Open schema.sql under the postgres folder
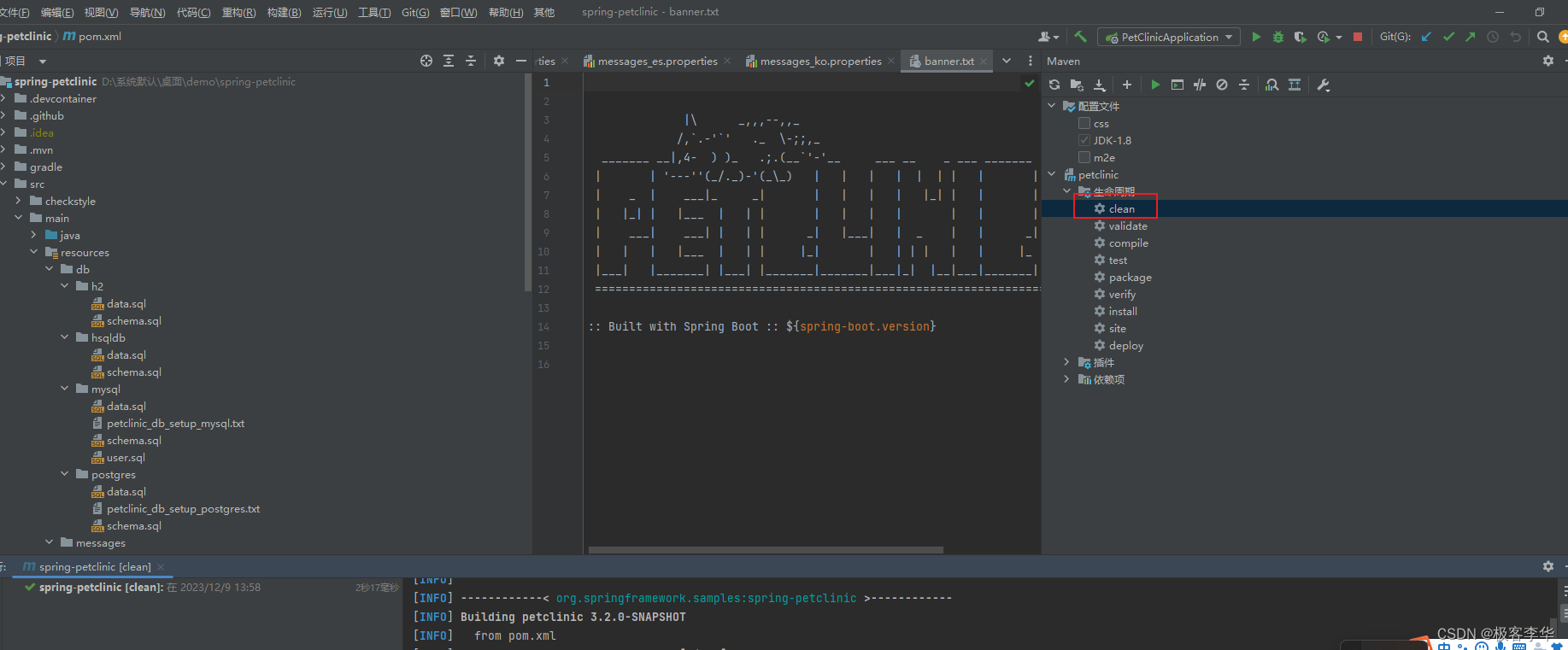The height and width of the screenshot is (650, 1568). pyautogui.click(x=133, y=525)
